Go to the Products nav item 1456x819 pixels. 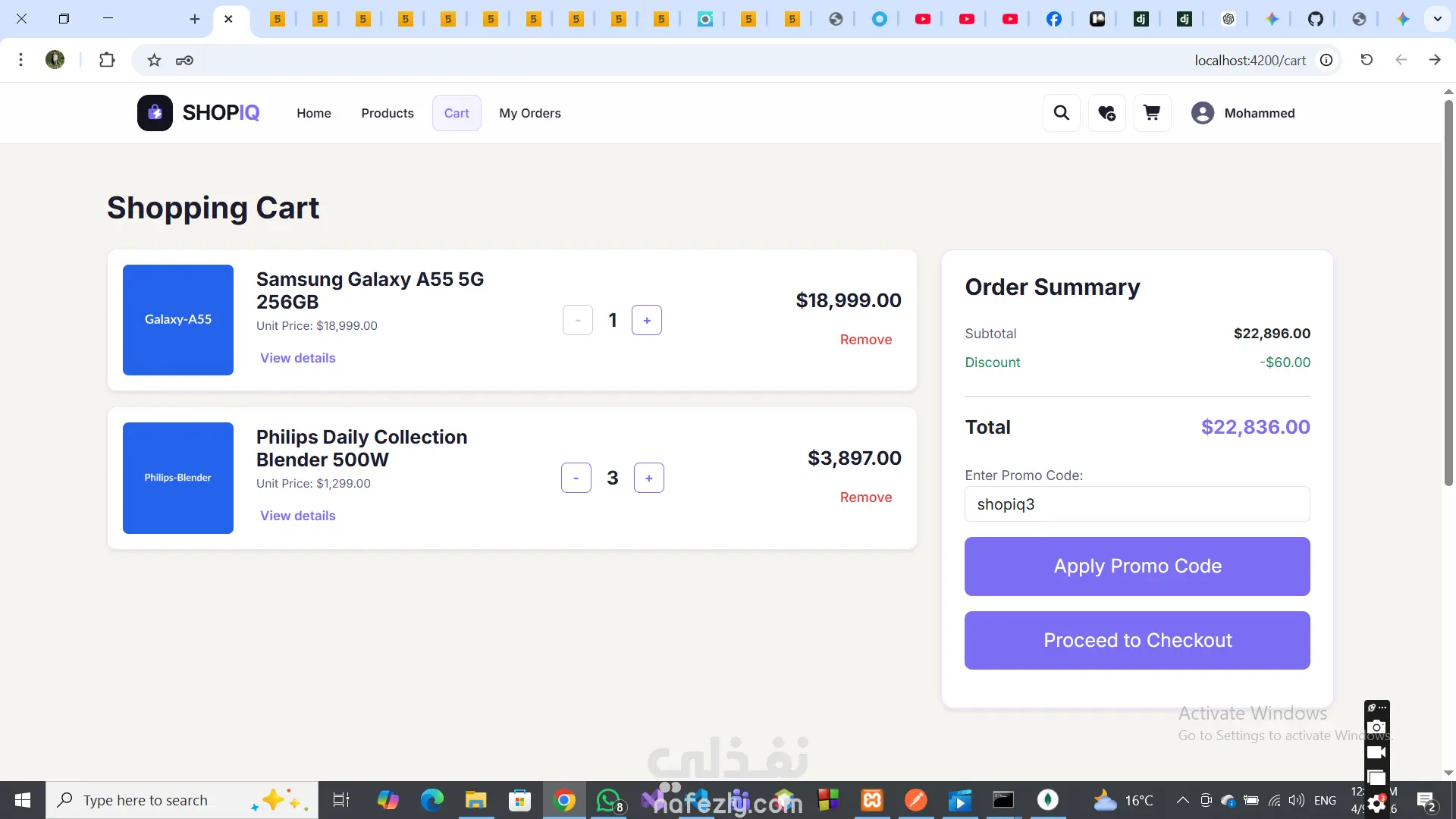(x=388, y=113)
